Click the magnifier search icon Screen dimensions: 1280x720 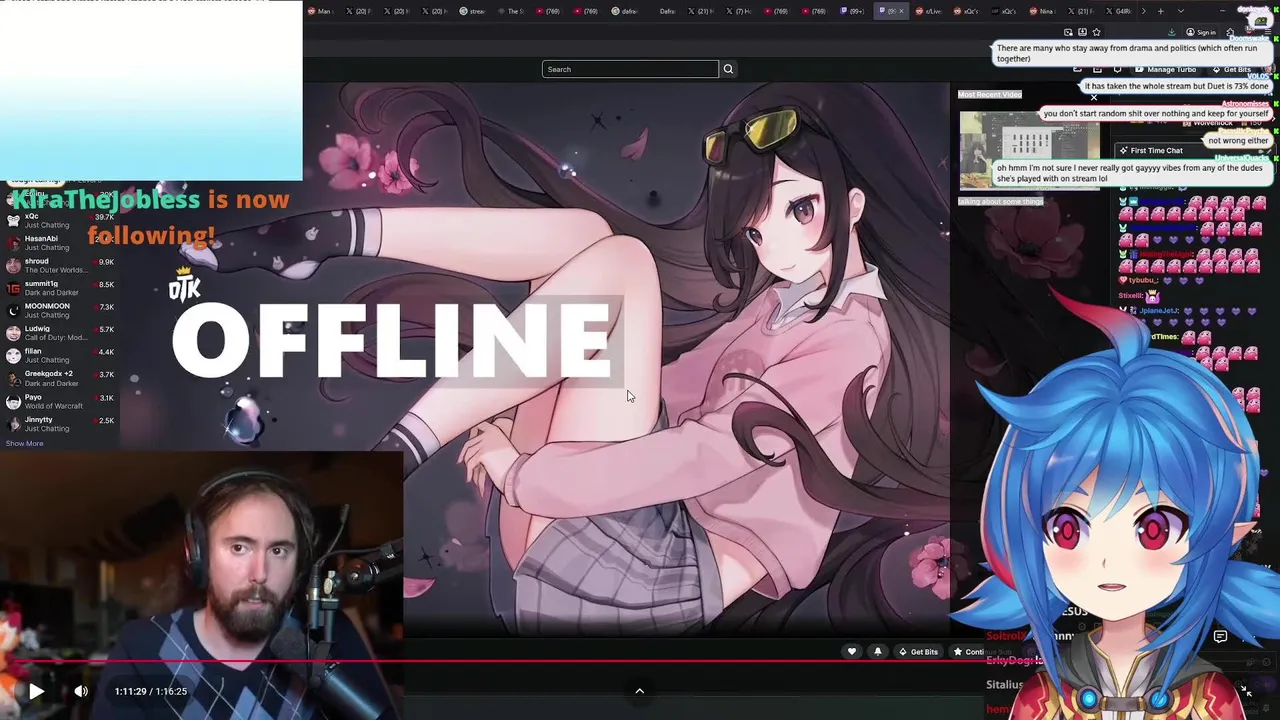click(x=728, y=69)
